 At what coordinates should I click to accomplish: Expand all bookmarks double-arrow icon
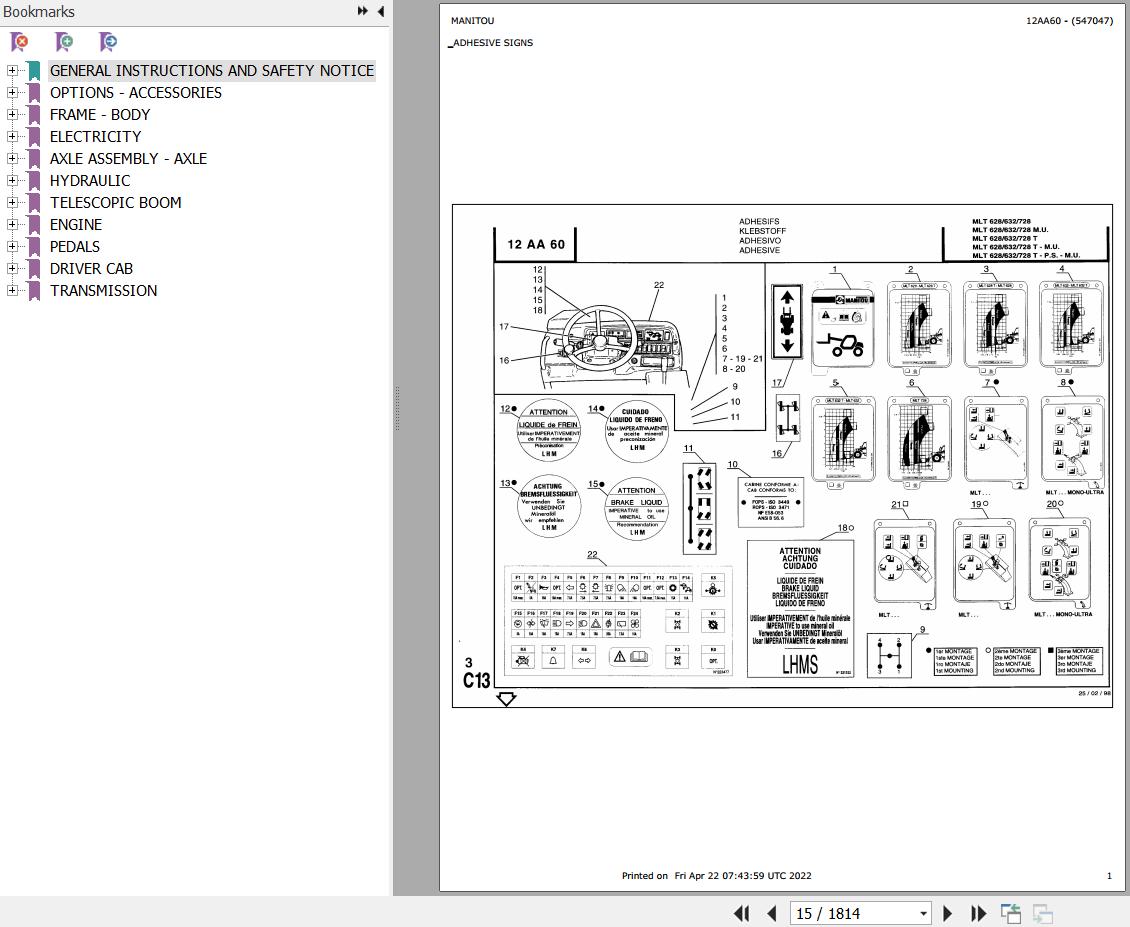point(362,11)
